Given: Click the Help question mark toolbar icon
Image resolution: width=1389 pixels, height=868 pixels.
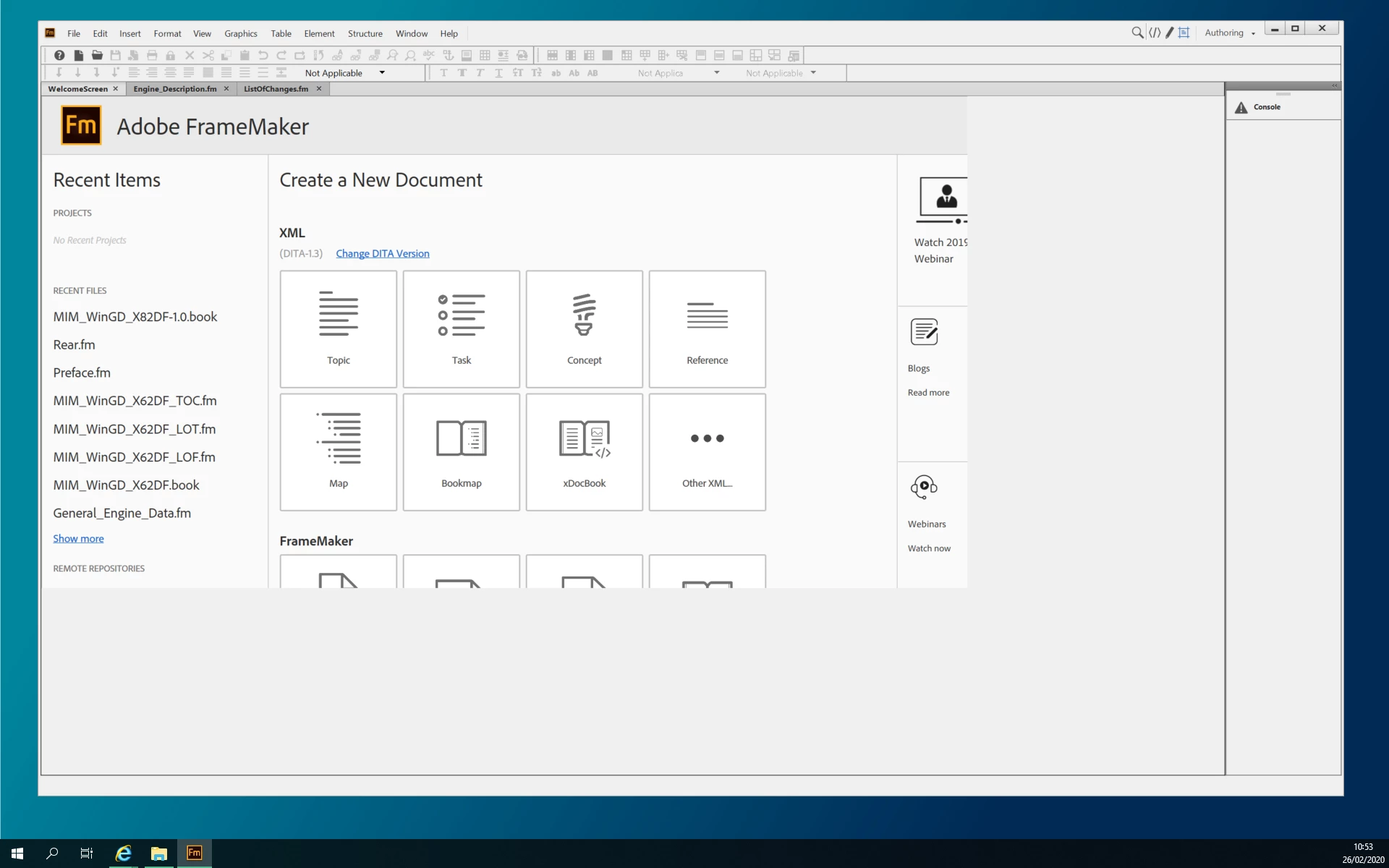Looking at the screenshot, I should click(59, 55).
